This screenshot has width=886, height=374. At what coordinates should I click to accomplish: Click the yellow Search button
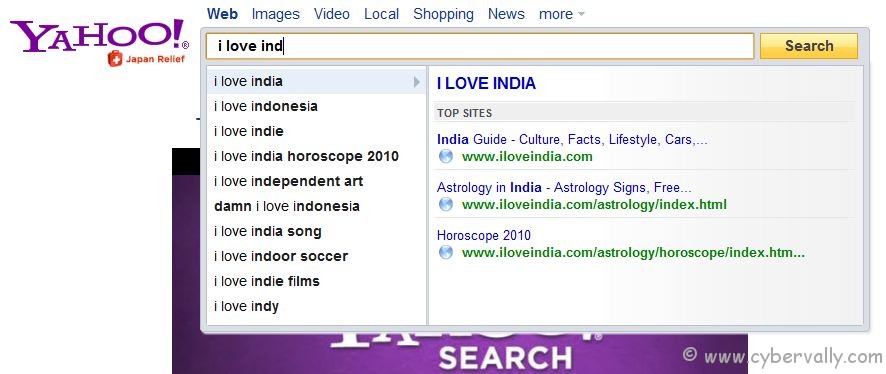(x=809, y=46)
